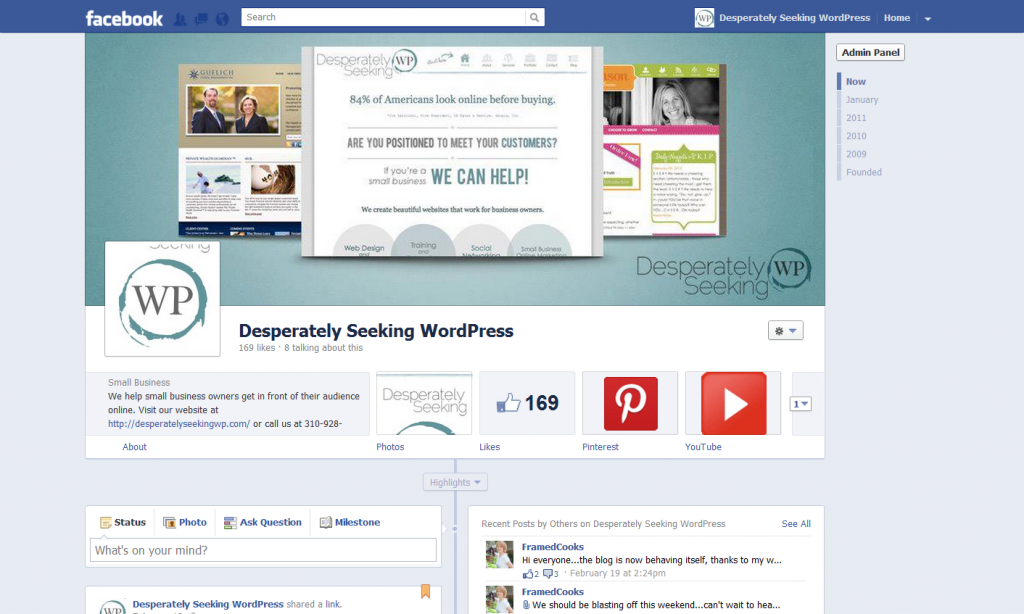Screen dimensions: 1024x614
Task: Click the cover photo image
Action: pos(455,169)
